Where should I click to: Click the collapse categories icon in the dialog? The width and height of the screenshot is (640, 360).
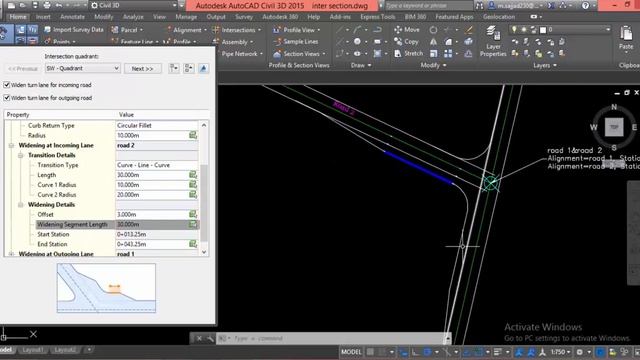pos(189,68)
